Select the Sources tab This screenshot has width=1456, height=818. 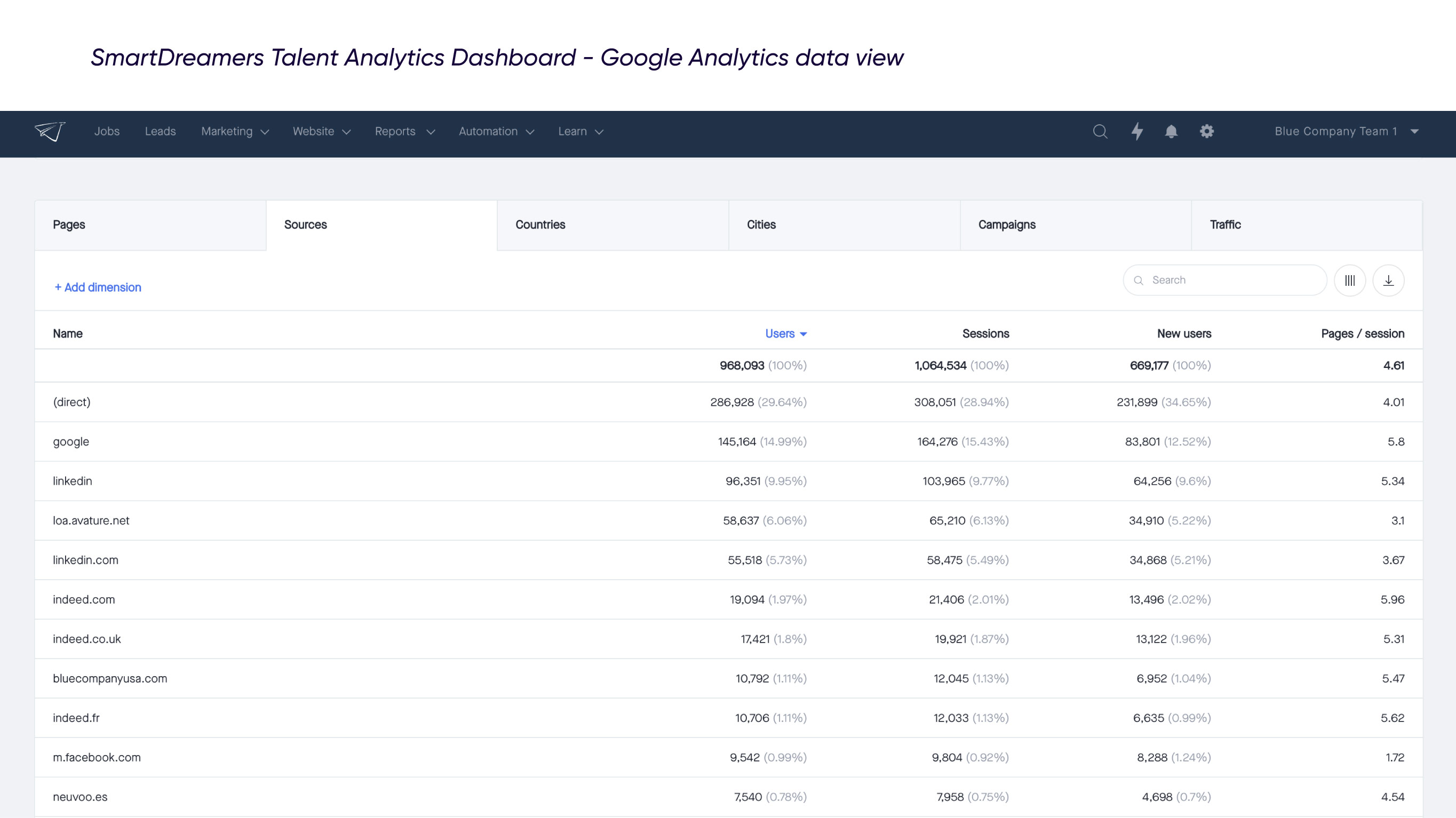coord(381,225)
